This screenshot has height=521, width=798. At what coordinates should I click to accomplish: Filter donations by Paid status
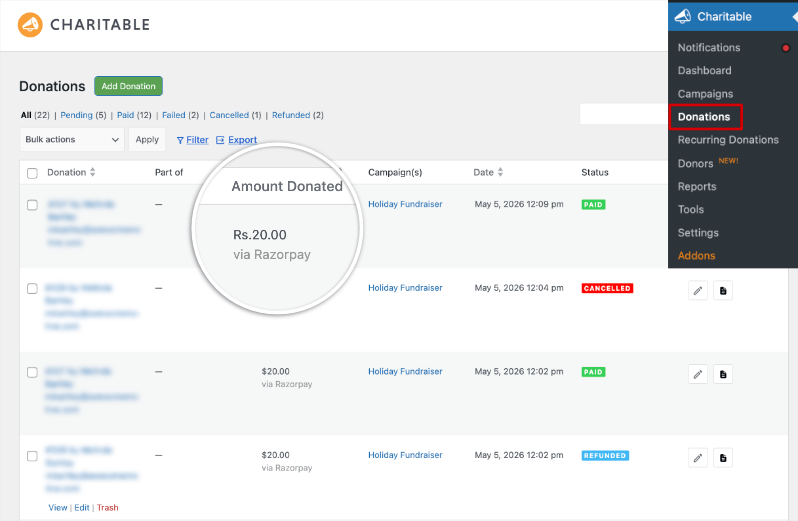click(125, 115)
